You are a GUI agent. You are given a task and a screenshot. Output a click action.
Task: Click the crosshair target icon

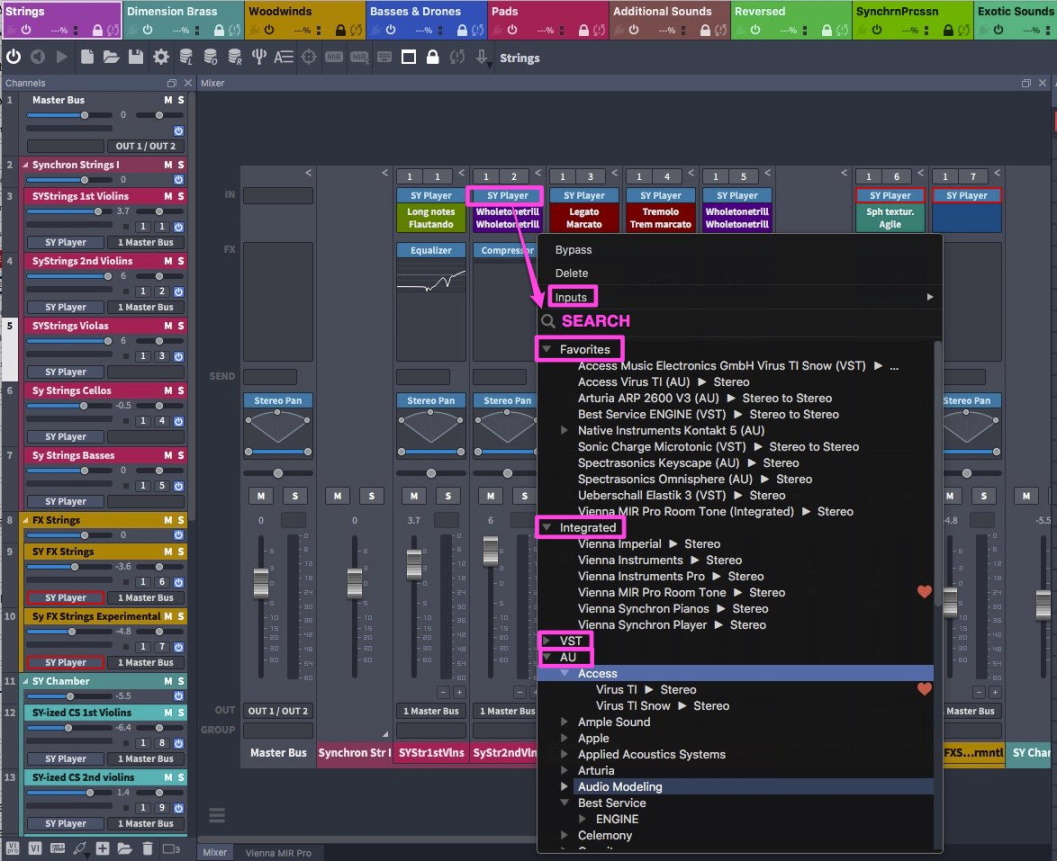point(309,57)
